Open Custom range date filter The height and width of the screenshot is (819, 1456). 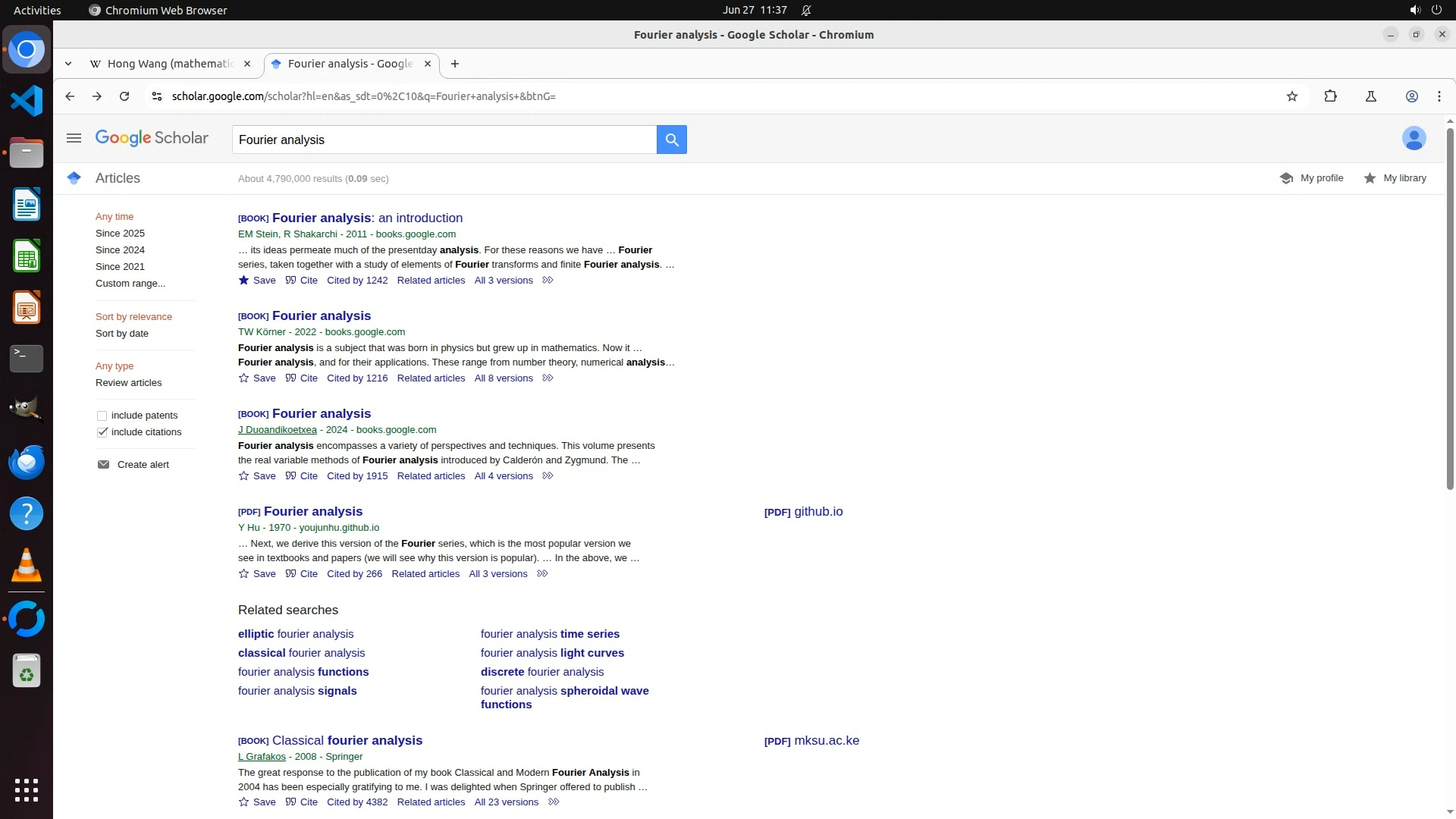(x=130, y=284)
